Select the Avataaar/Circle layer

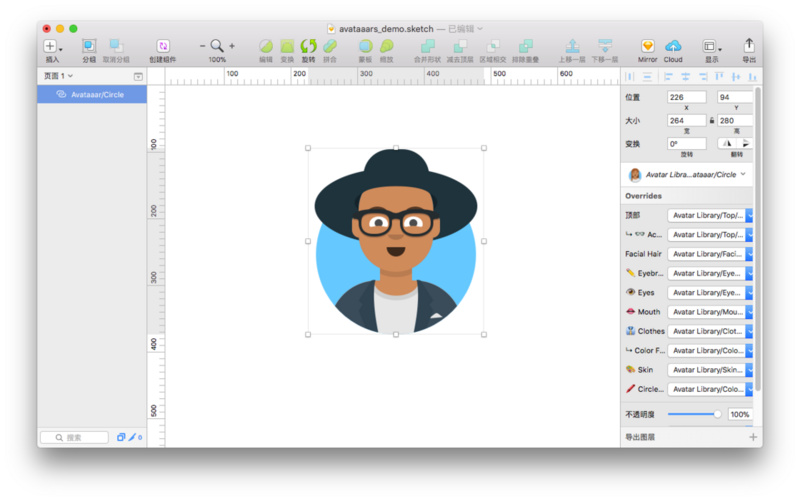click(92, 94)
